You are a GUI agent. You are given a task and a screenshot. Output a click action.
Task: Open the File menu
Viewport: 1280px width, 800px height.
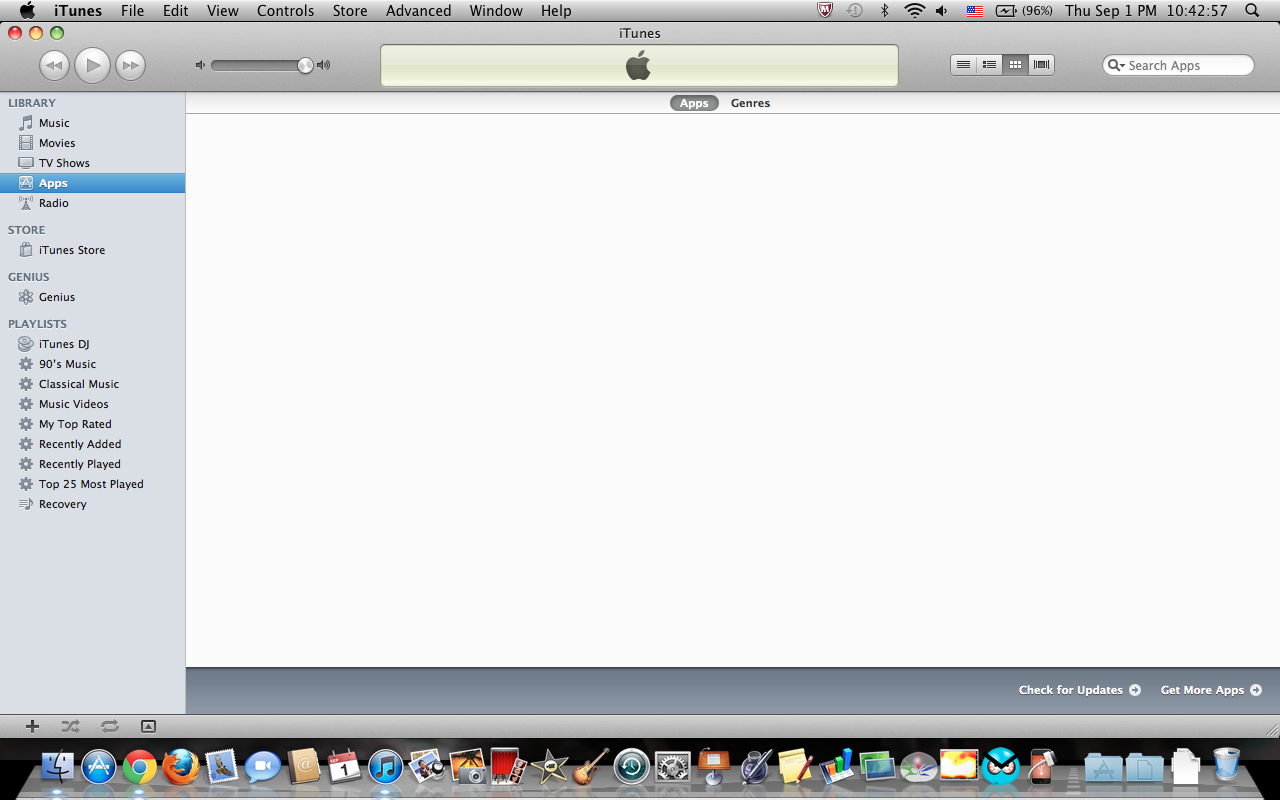pos(132,11)
